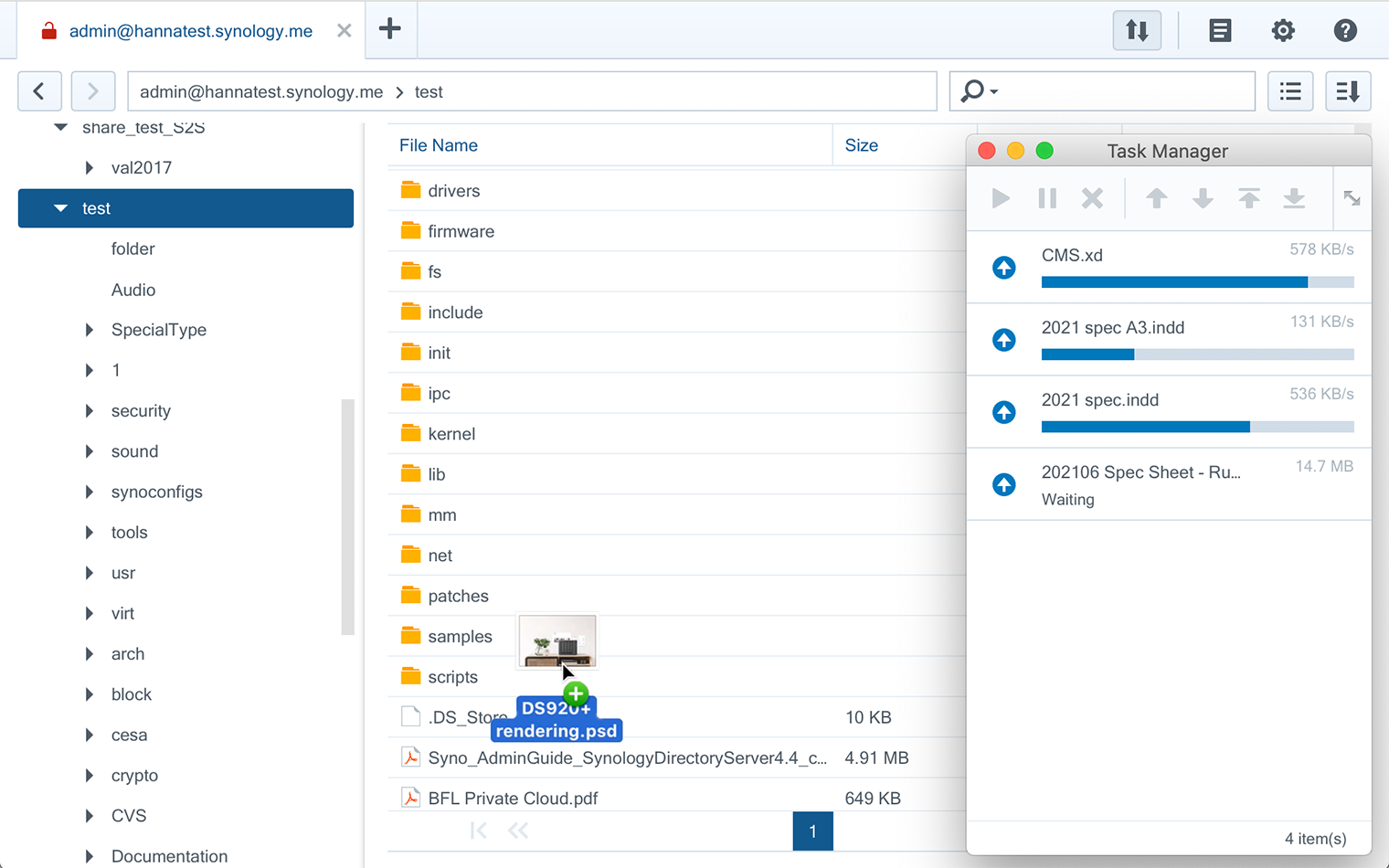1389x868 pixels.
Task: Collapse the test folder tree
Action: (59, 208)
